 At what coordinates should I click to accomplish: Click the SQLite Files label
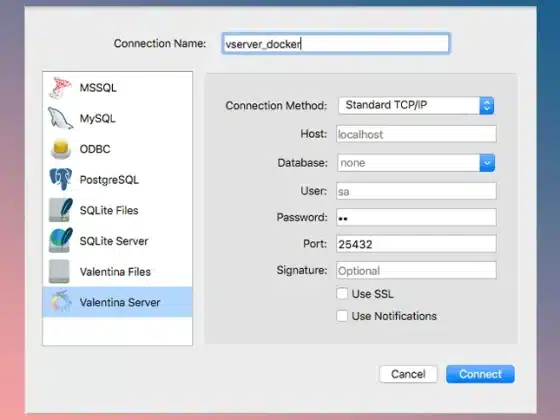click(x=109, y=210)
